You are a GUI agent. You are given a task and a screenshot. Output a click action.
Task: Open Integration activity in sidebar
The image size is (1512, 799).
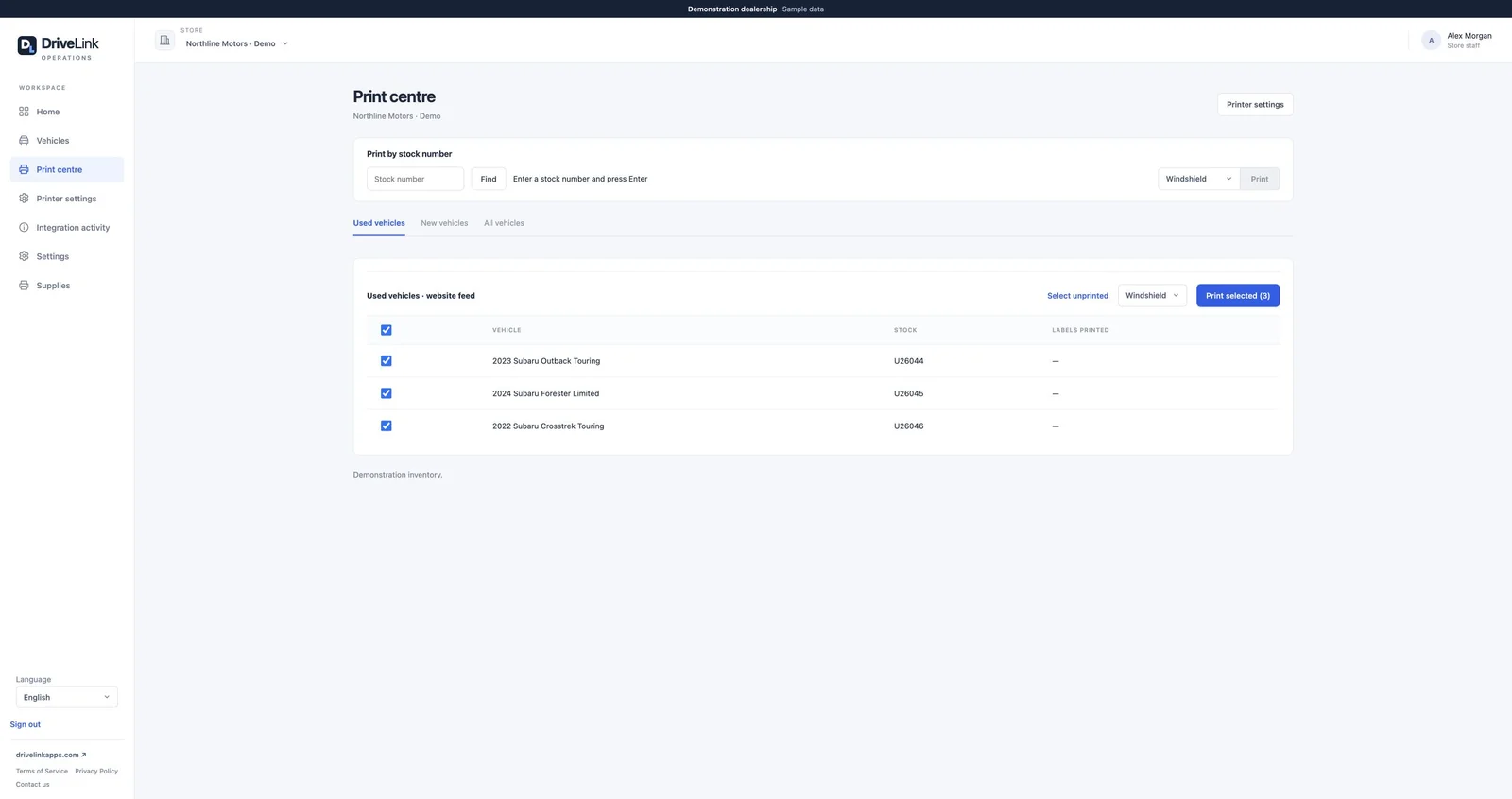pyautogui.click(x=67, y=227)
